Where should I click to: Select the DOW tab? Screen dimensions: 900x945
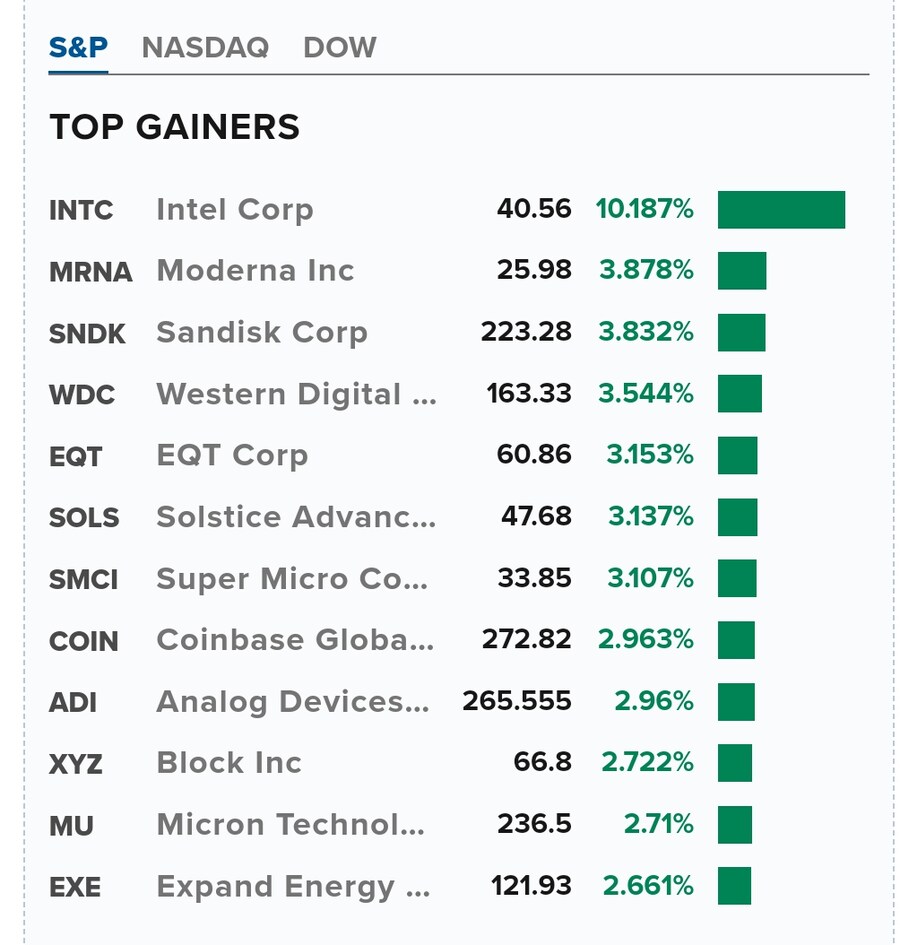tap(340, 47)
